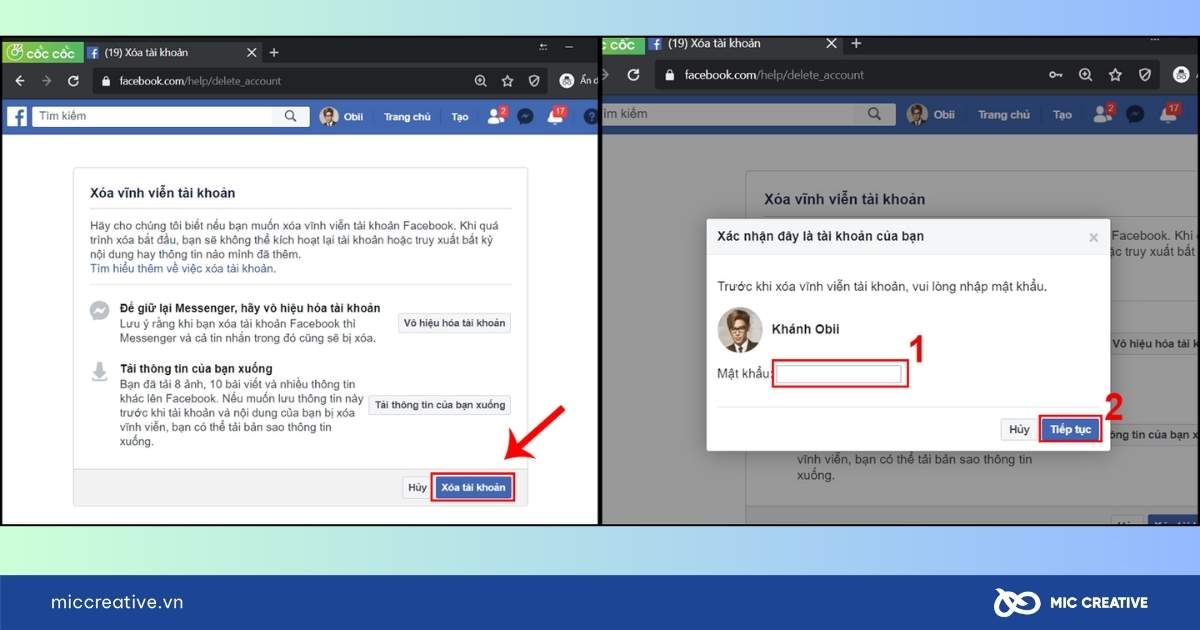1200x630 pixels.
Task: Click Vô hiệu hóa tài khoản button in left window
Action: tap(455, 323)
